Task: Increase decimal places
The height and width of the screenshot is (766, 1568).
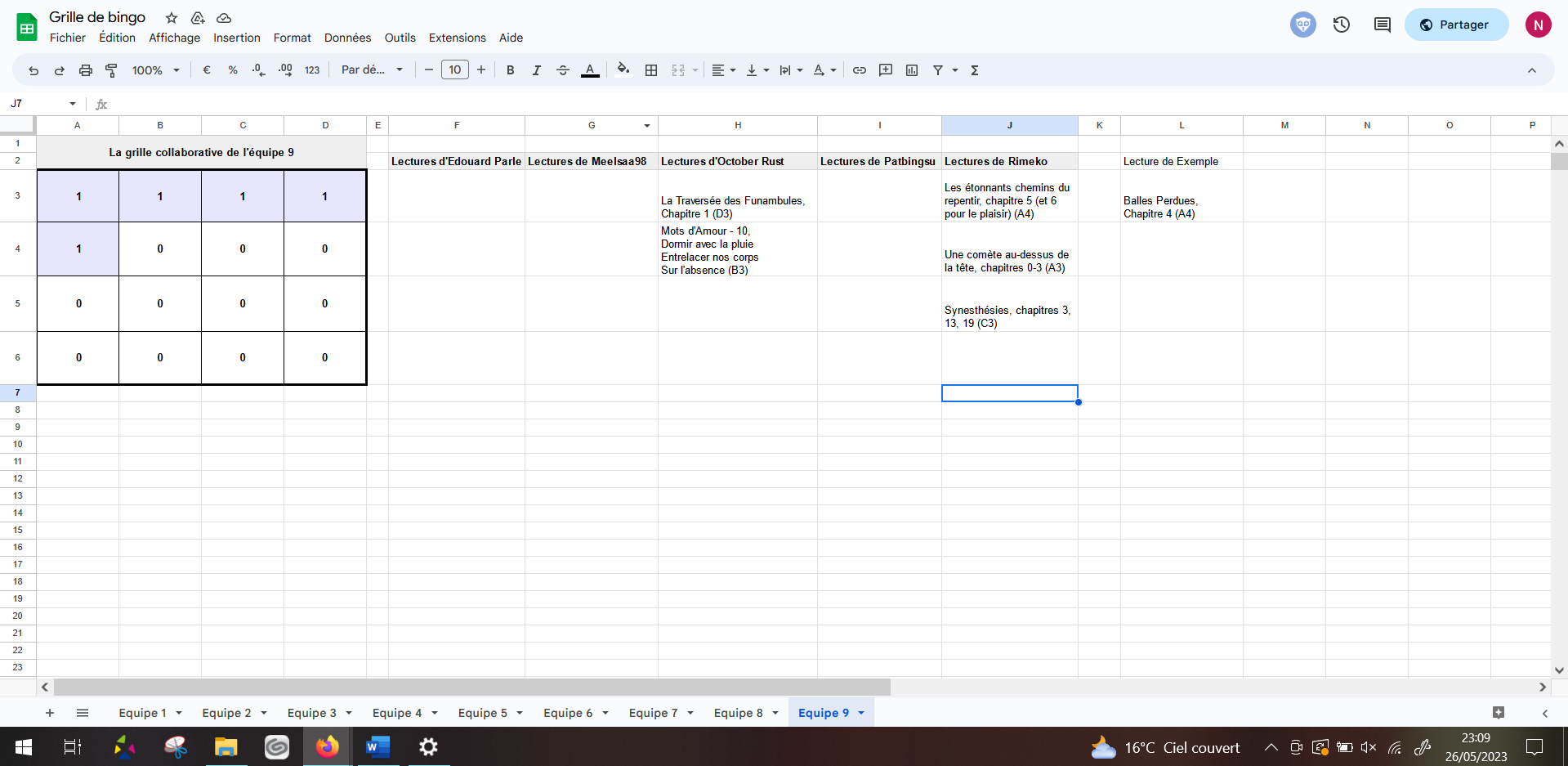Action: pos(285,70)
